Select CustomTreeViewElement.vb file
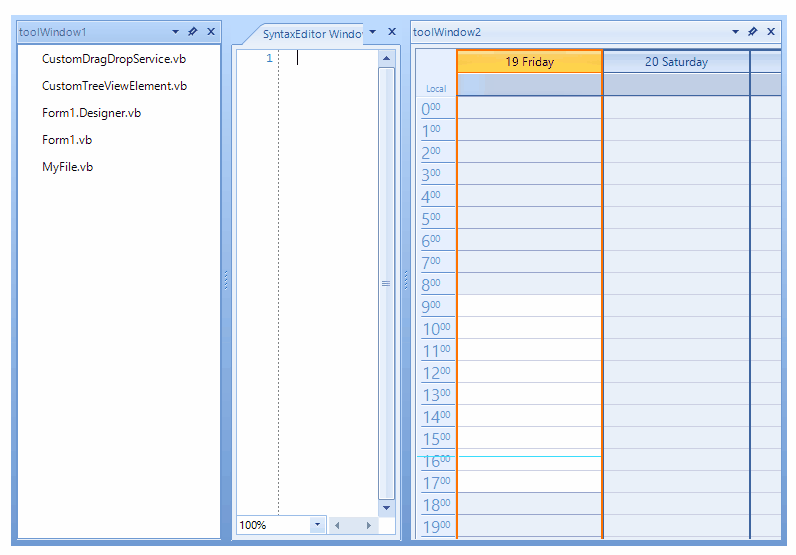The width and height of the screenshot is (796, 555). (114, 86)
